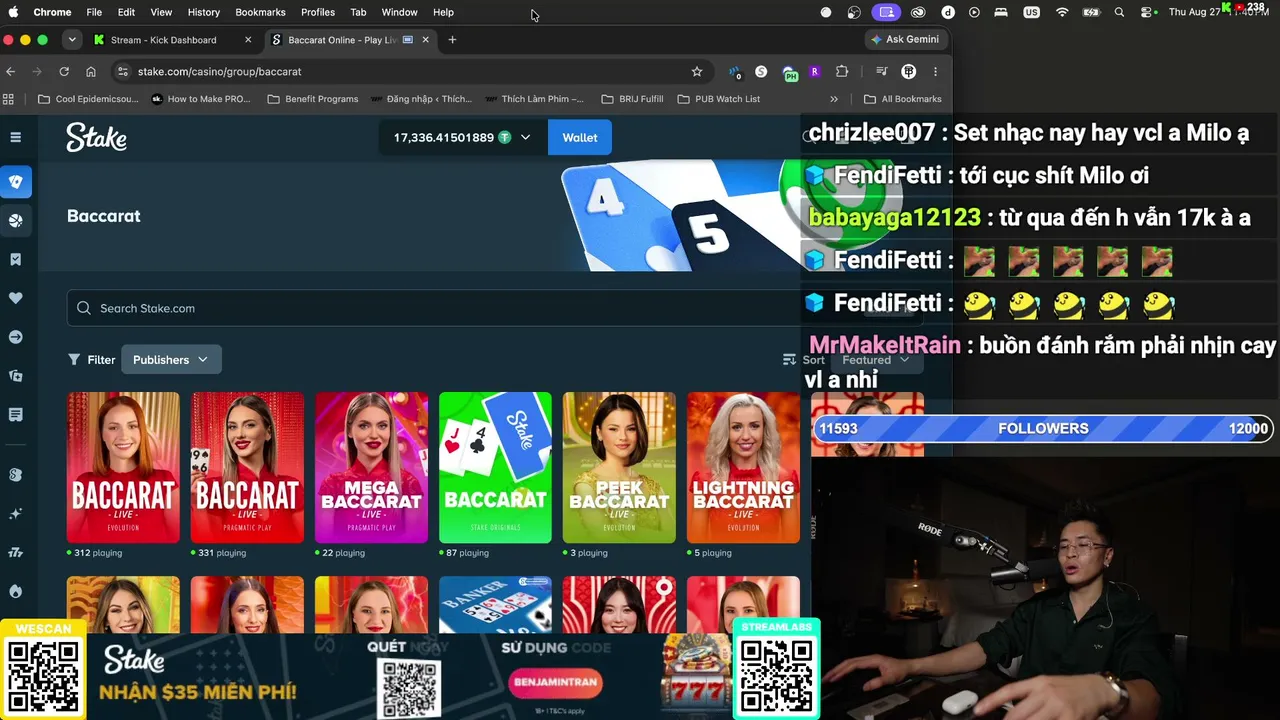The width and height of the screenshot is (1280, 720).
Task: Open Chrome profile avatar
Action: click(x=909, y=72)
